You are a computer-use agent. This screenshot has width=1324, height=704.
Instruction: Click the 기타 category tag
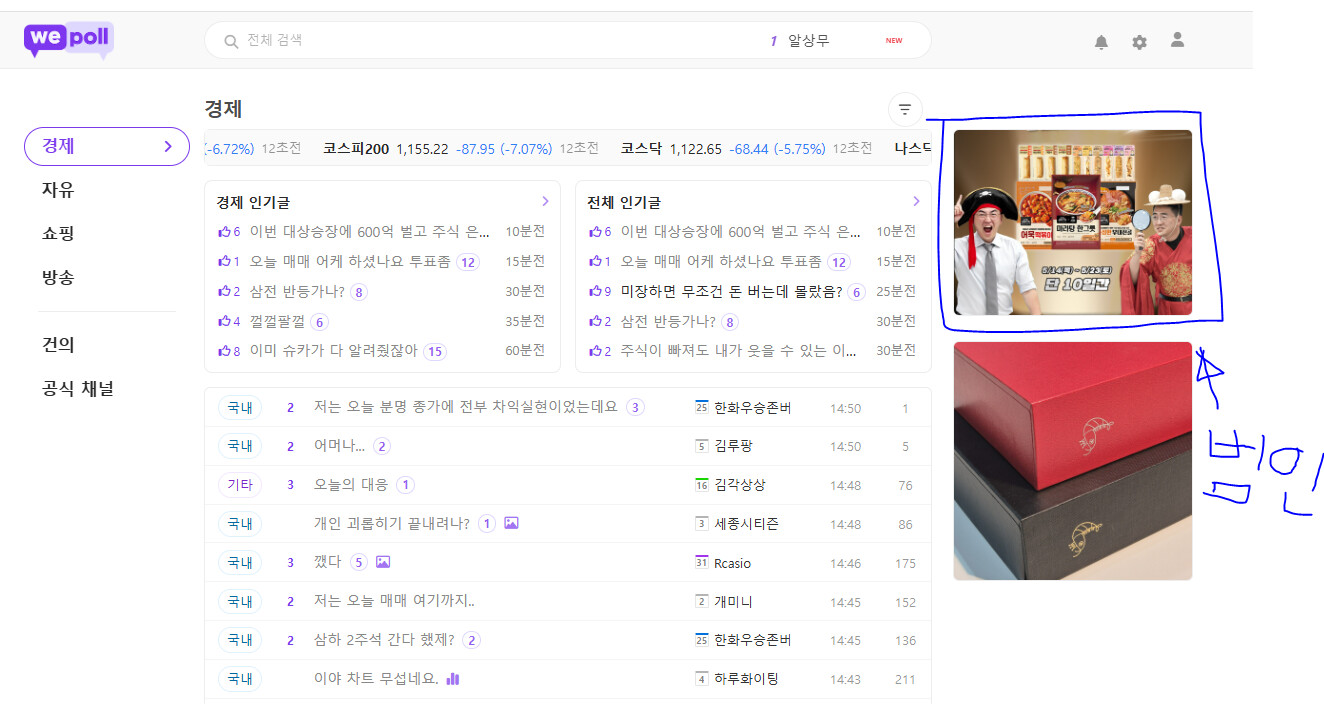(x=240, y=485)
